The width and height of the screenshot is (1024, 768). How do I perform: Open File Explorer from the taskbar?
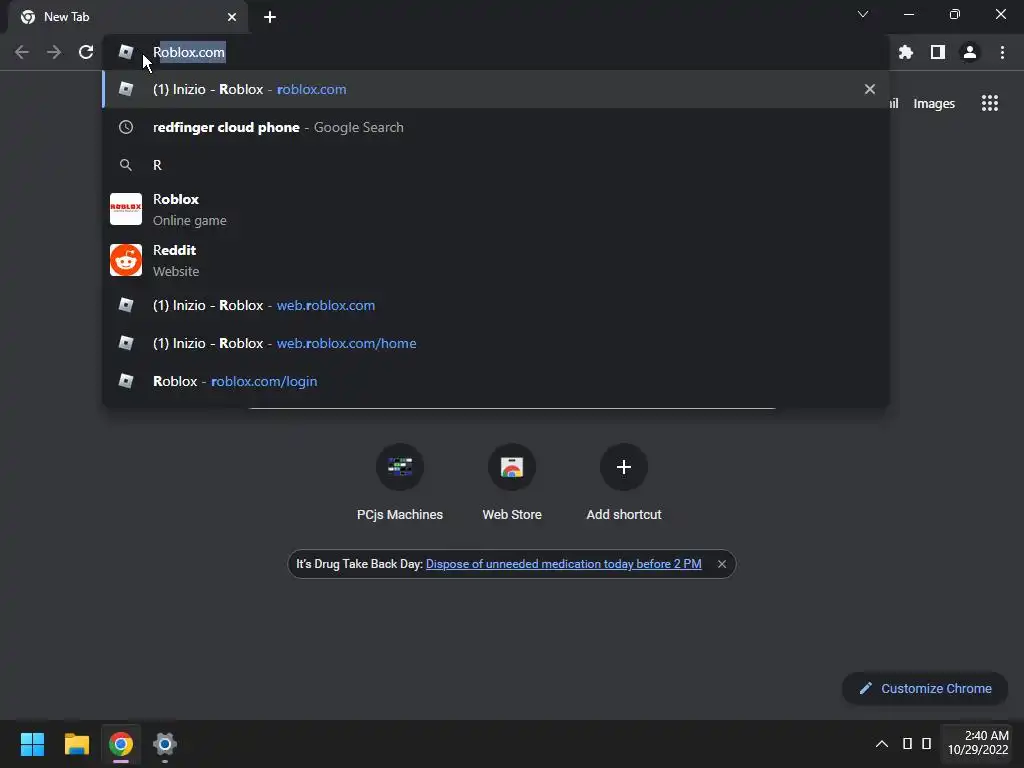(76, 744)
